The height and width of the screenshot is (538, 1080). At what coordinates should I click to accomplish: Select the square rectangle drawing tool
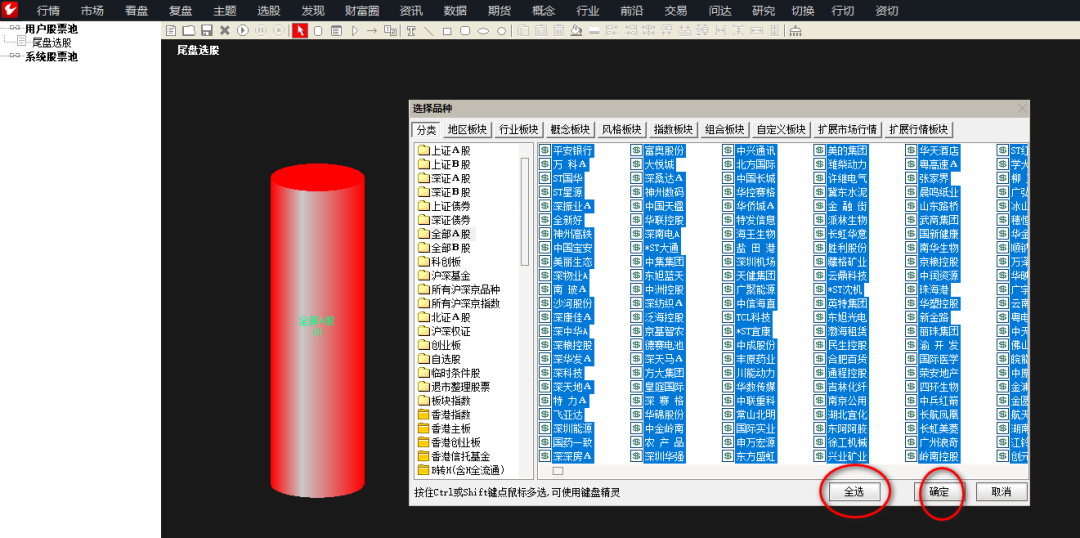coord(447,31)
